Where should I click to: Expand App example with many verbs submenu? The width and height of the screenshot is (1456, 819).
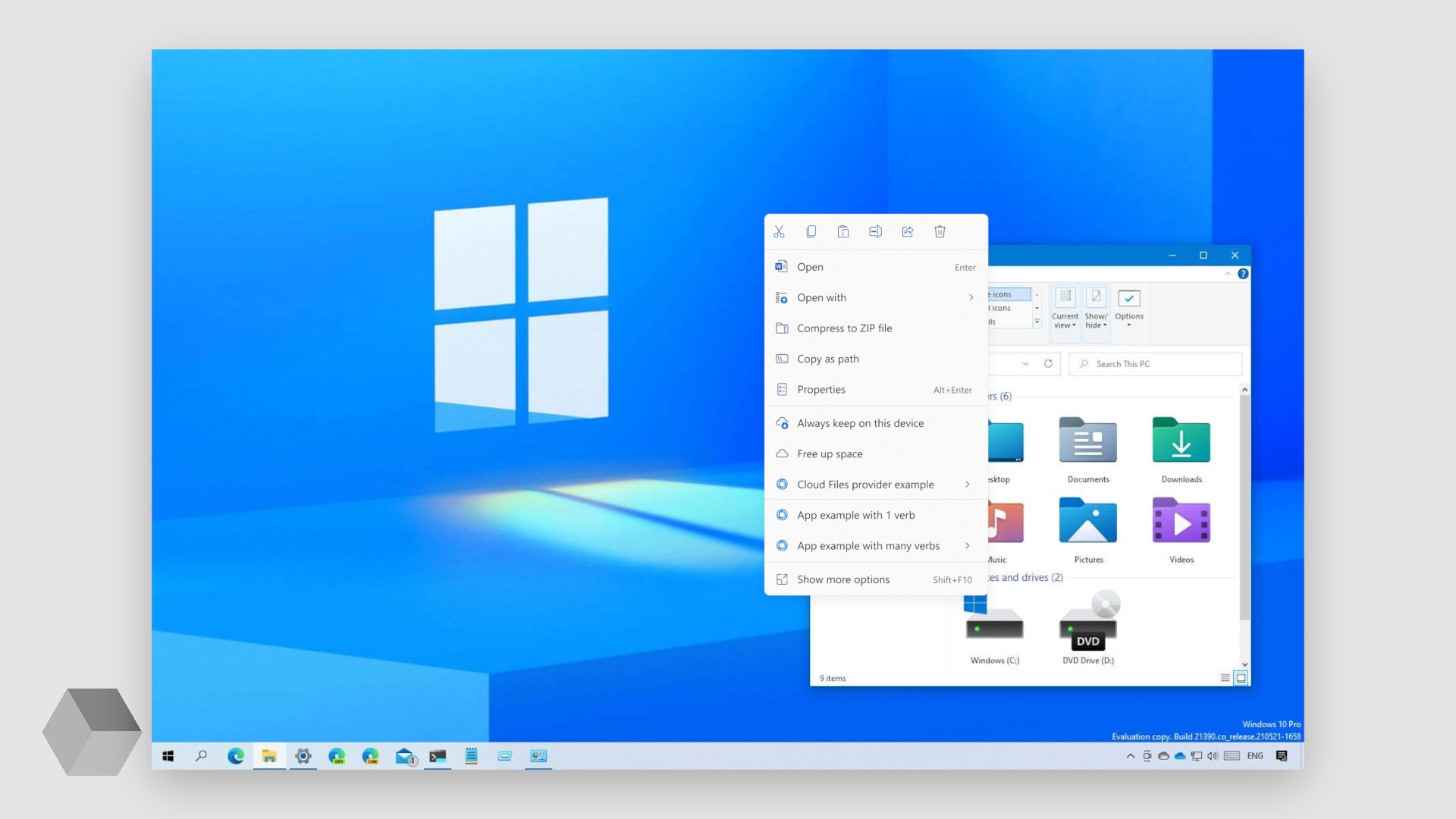(x=968, y=546)
